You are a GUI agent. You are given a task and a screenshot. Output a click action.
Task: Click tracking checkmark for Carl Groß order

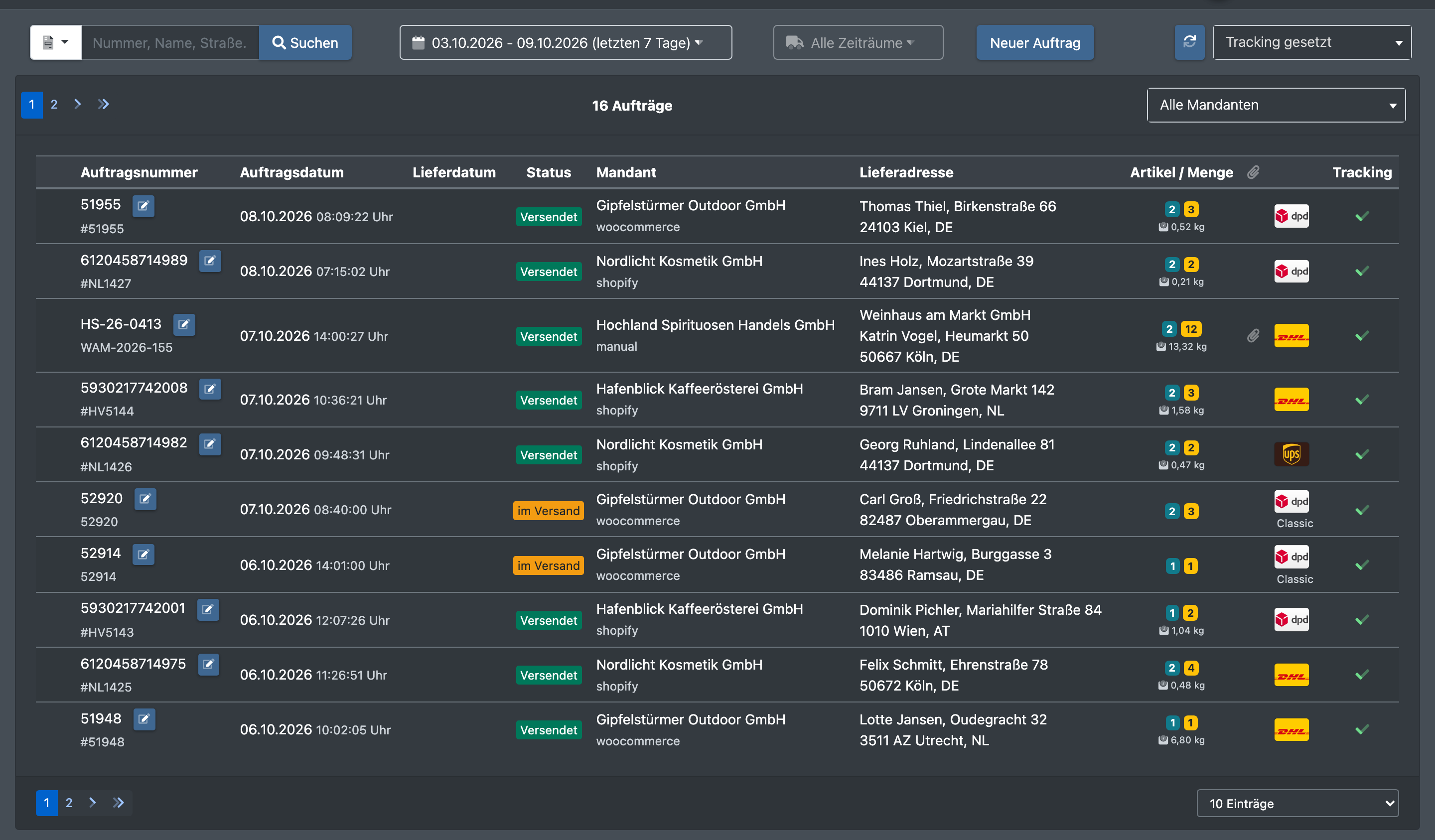[x=1362, y=510]
